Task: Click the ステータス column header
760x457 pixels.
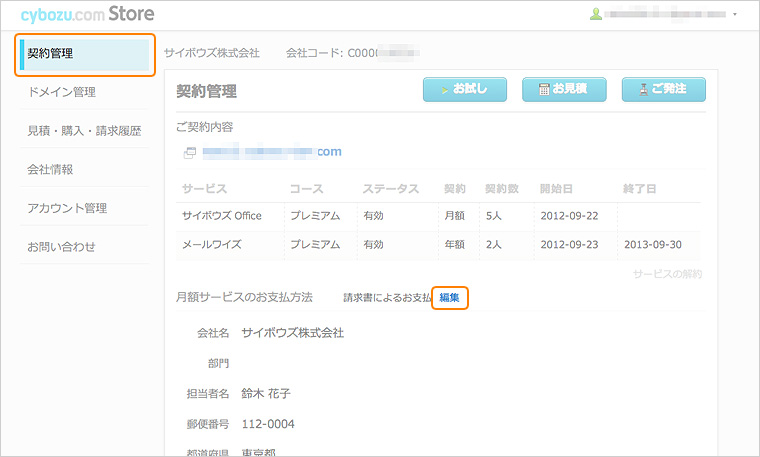Action: [x=391, y=189]
